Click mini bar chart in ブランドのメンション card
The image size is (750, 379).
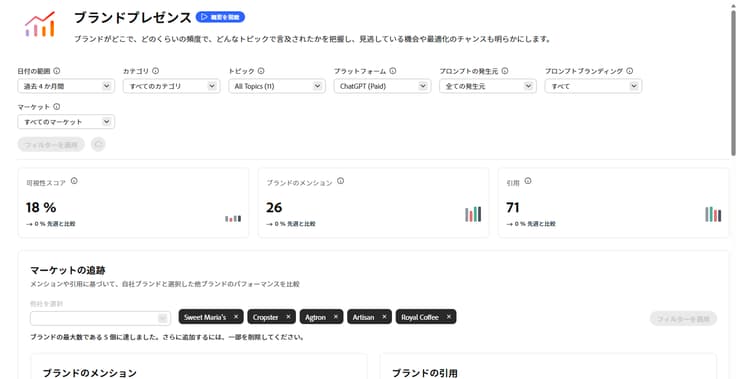473,214
